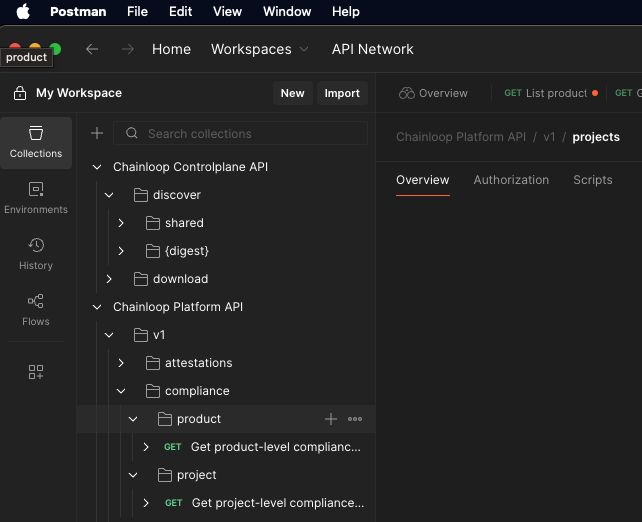The image size is (642, 522).
Task: Collapse the project folder chevron
Action: pos(133,475)
